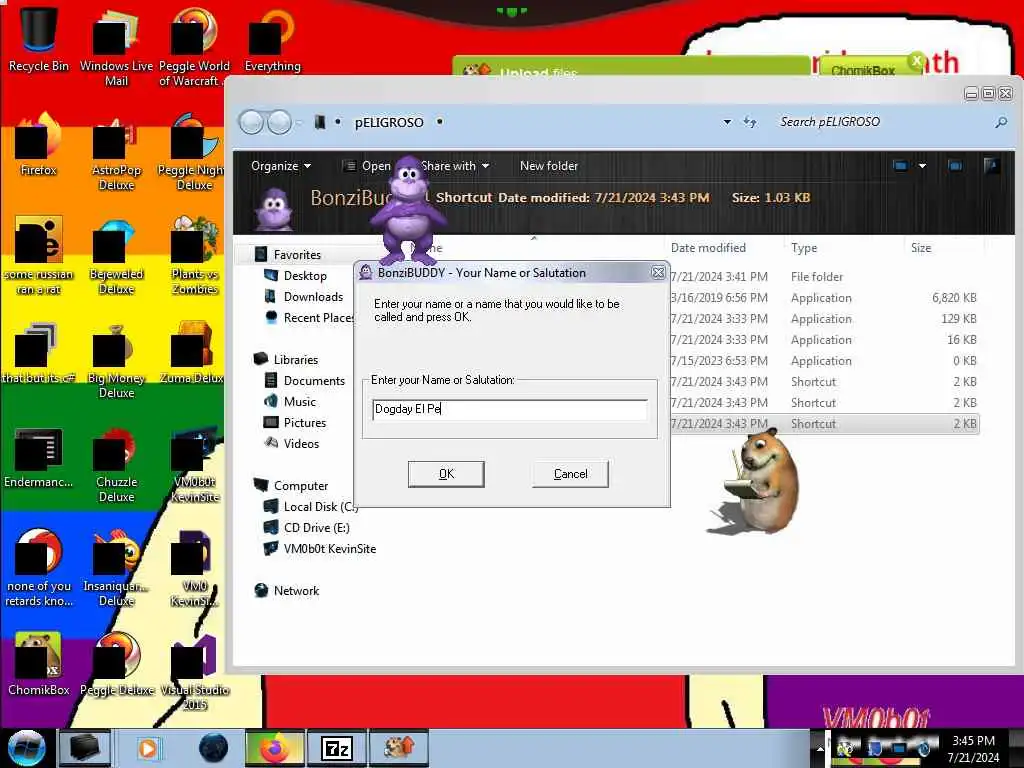
Task: Open the Insaniquarium Deluxe desktop icon
Action: click(116, 568)
